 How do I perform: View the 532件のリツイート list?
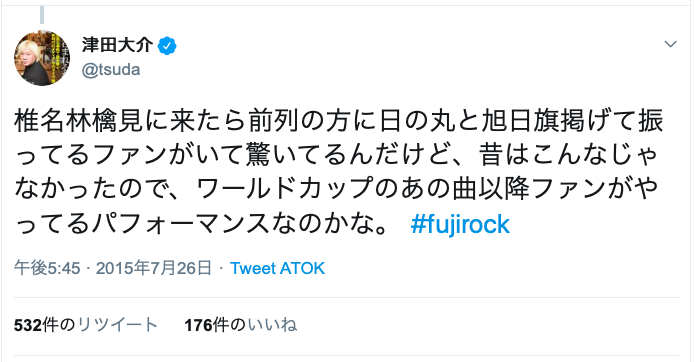86,325
